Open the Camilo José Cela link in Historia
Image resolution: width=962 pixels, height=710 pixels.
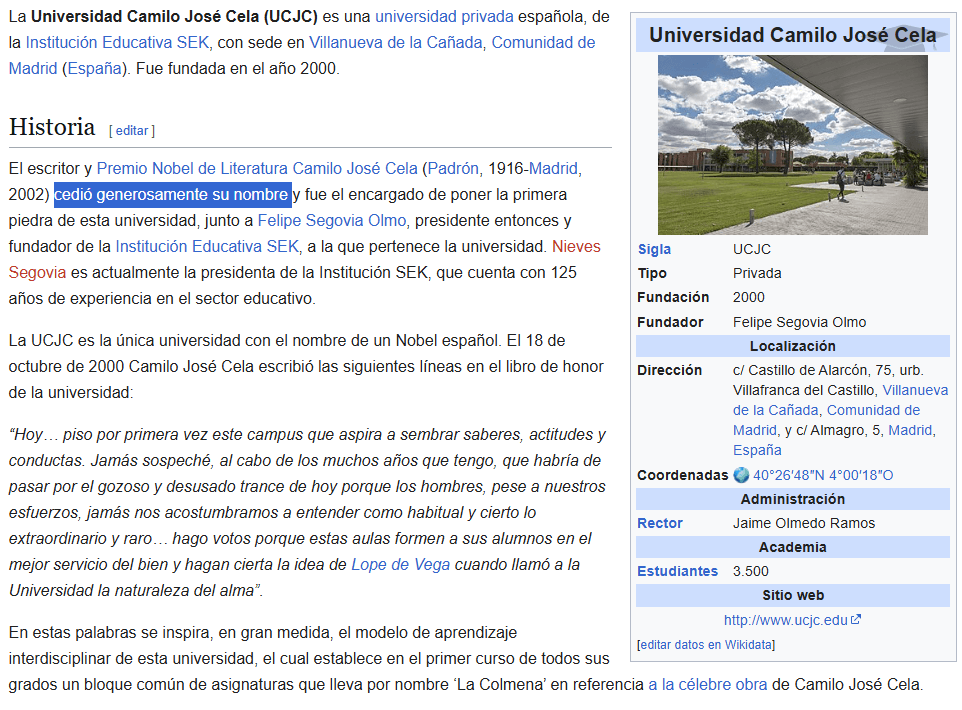pos(355,168)
